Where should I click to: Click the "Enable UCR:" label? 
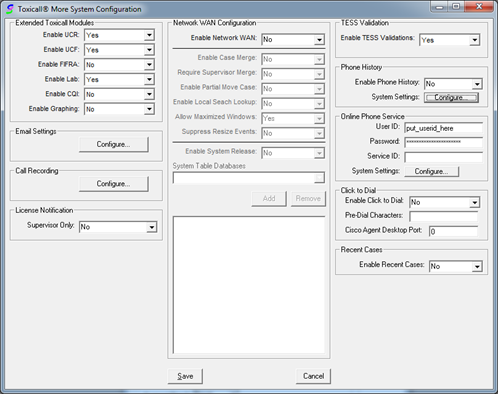tap(61, 35)
